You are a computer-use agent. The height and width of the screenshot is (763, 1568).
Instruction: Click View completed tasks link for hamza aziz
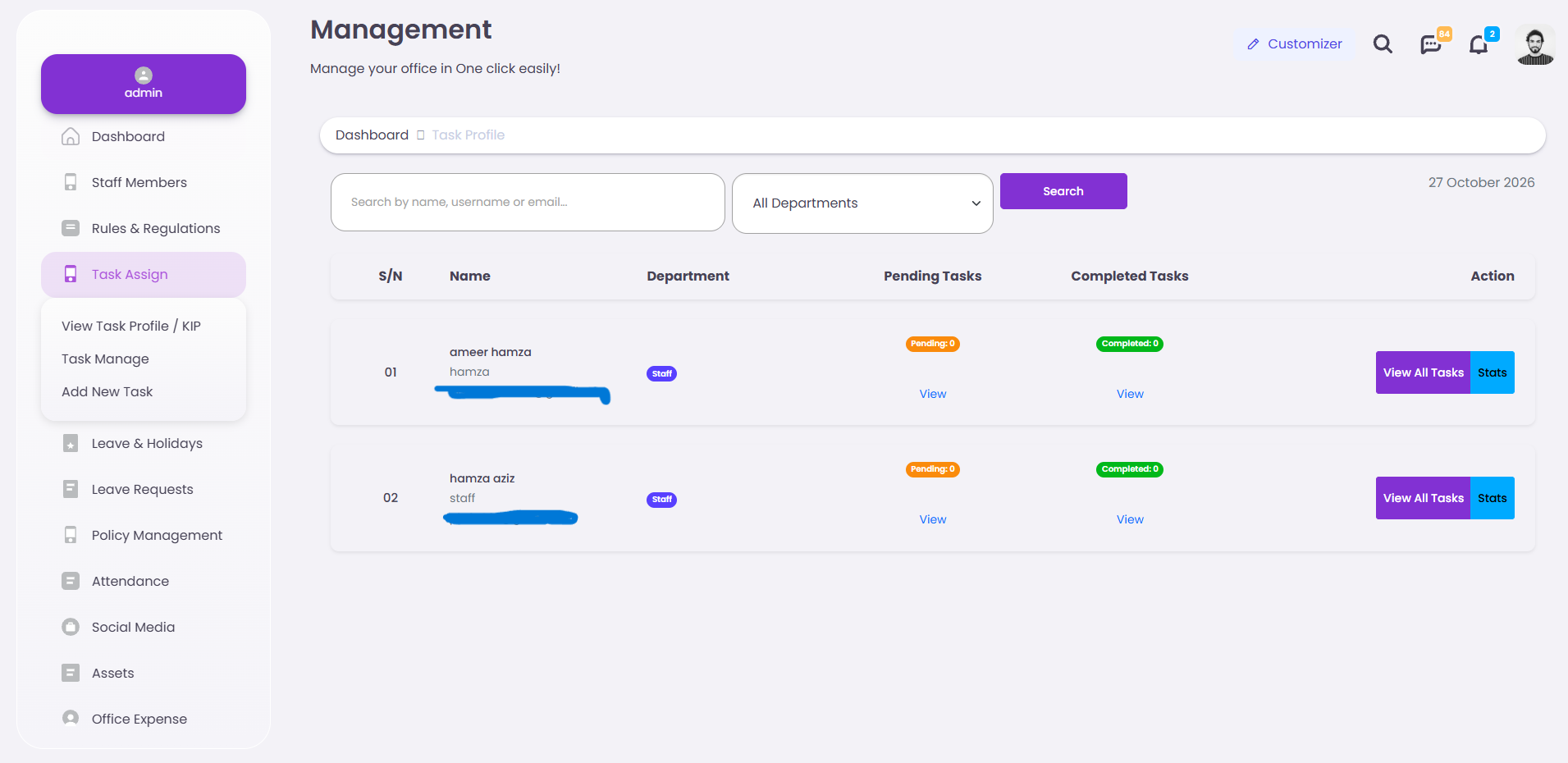pyautogui.click(x=1130, y=519)
